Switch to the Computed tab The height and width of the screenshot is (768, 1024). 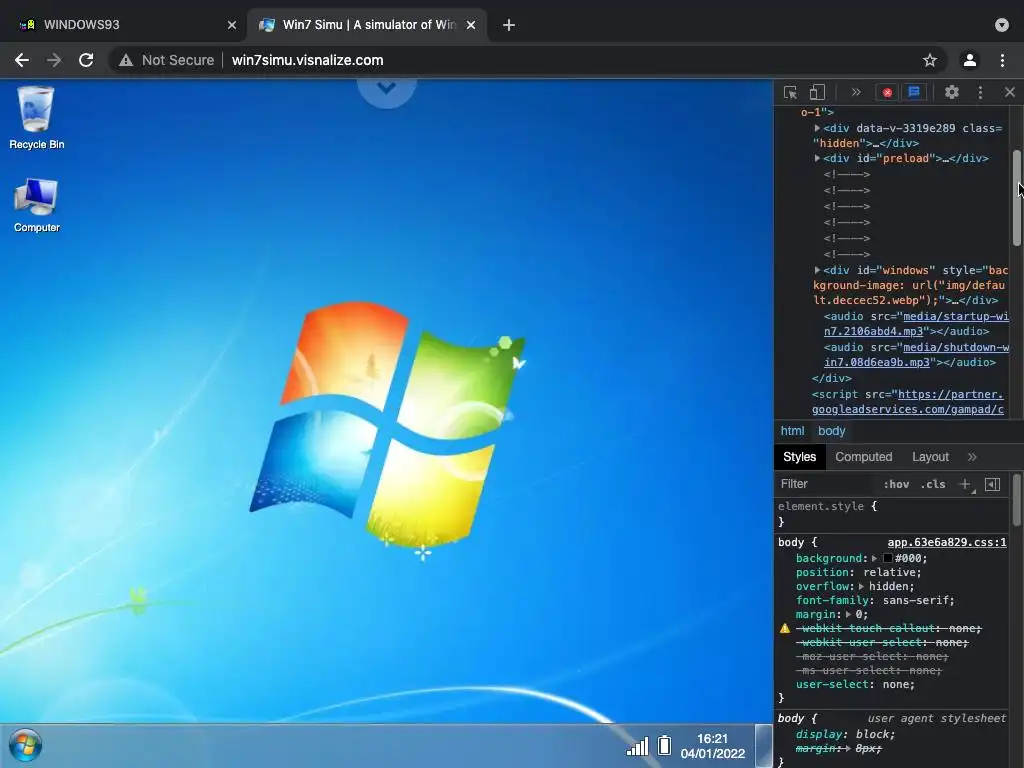[x=863, y=457]
